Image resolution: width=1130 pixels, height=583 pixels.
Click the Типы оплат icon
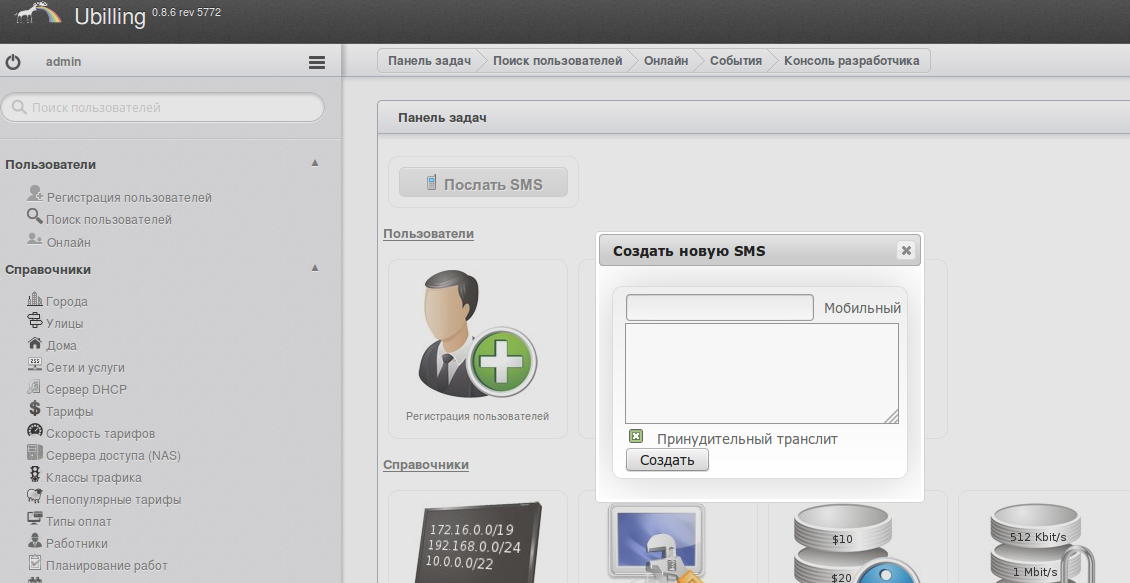click(x=35, y=518)
